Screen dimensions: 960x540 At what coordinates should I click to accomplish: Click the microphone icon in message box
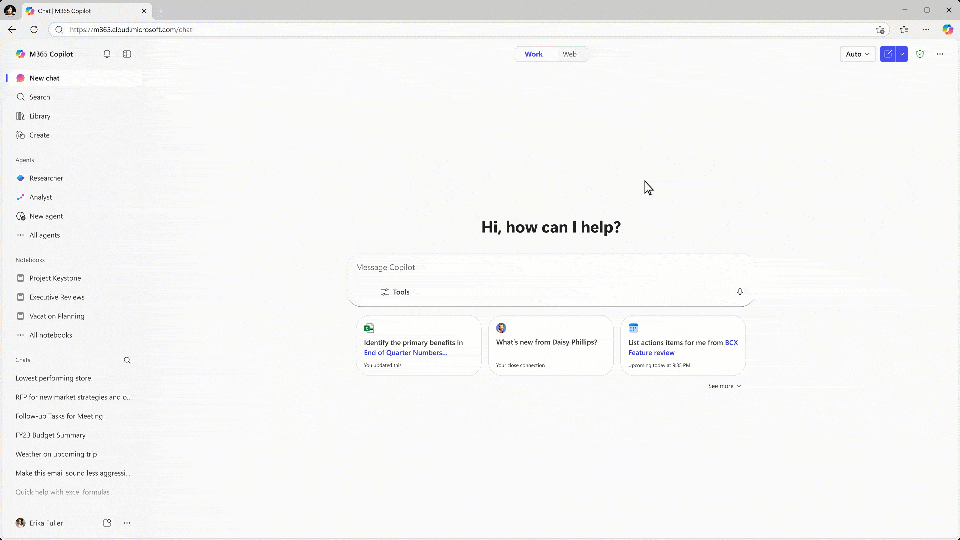click(739, 292)
